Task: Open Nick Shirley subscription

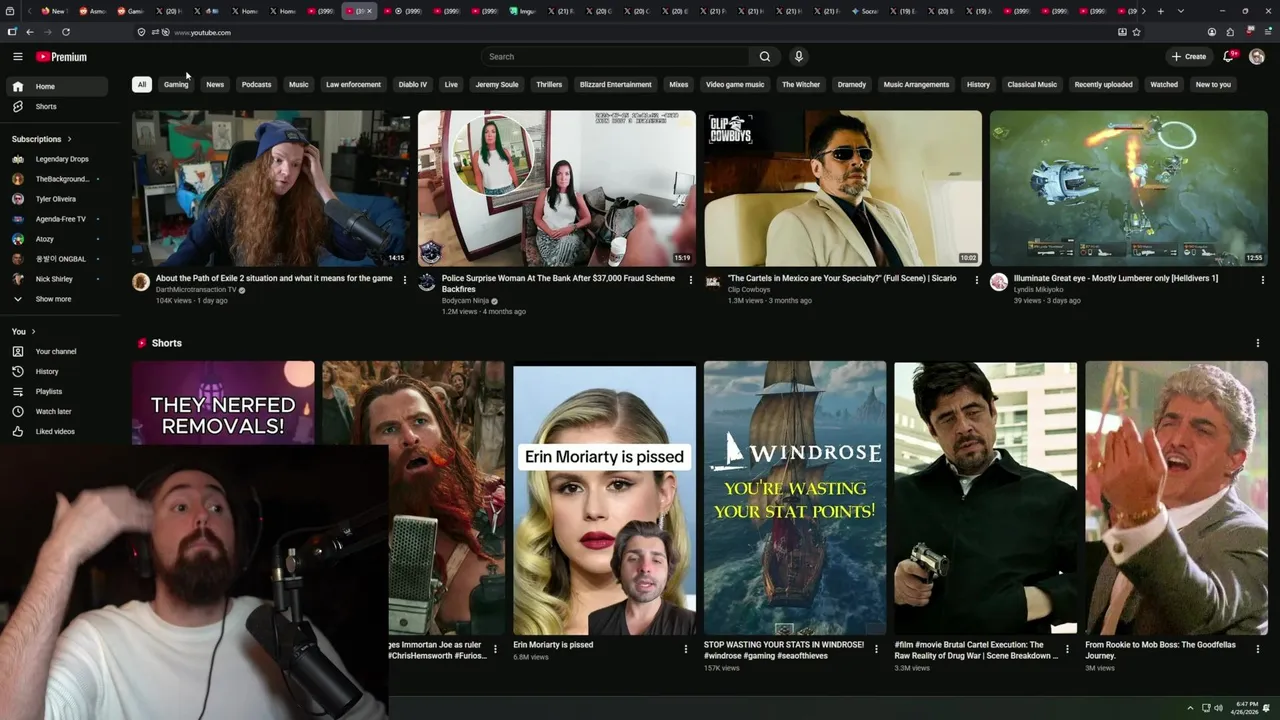Action: 56,279
